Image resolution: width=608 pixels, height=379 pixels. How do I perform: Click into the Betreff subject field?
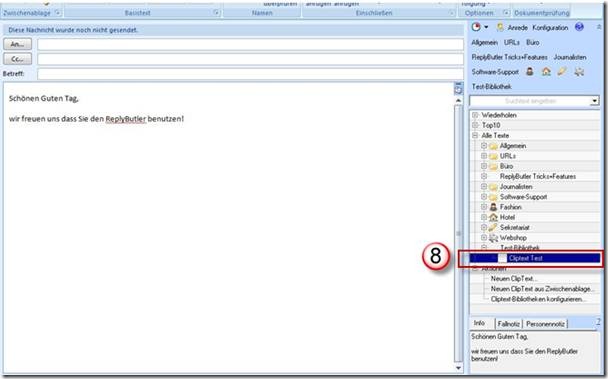(250, 74)
